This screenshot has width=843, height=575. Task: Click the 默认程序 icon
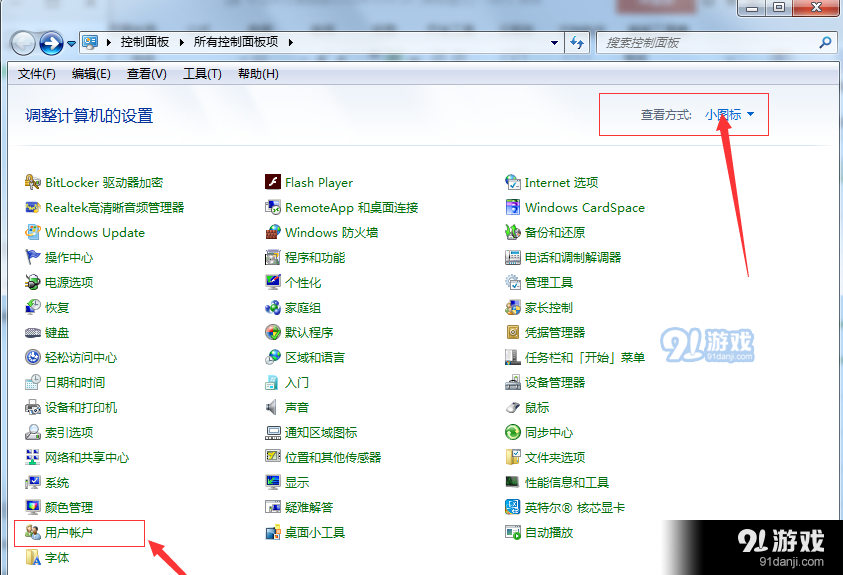[273, 333]
